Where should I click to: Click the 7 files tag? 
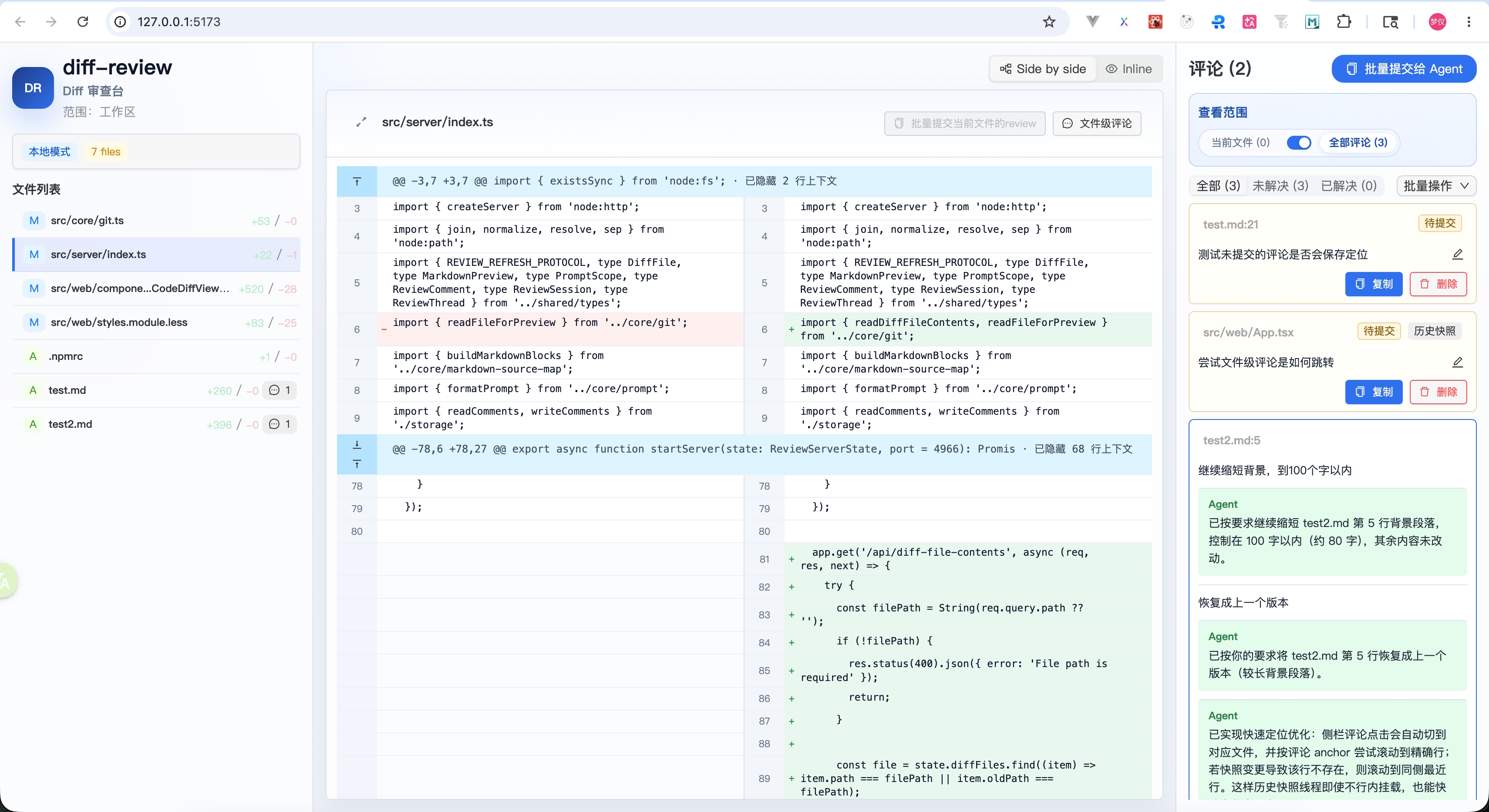pos(106,152)
